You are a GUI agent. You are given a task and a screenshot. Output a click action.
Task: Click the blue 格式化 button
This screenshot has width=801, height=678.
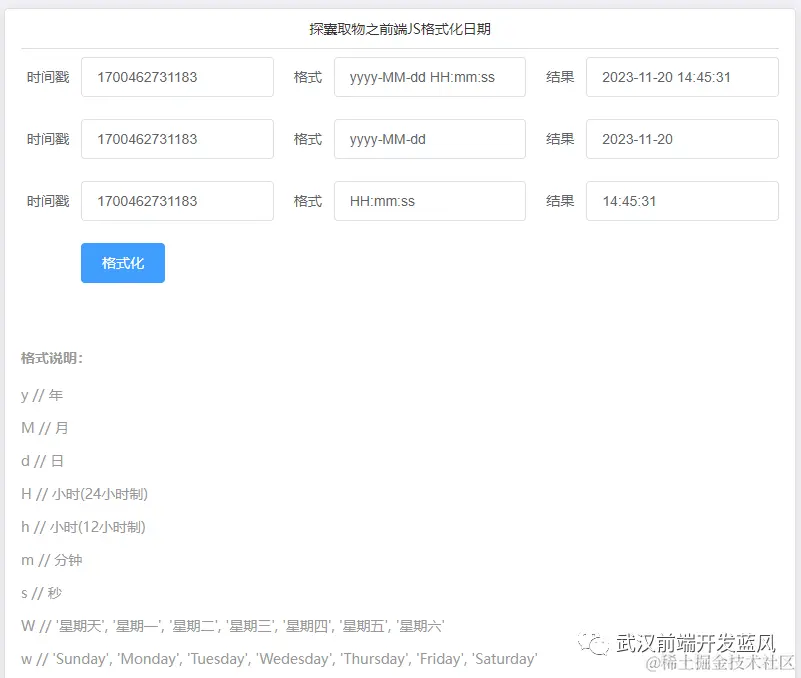pyautogui.click(x=123, y=263)
